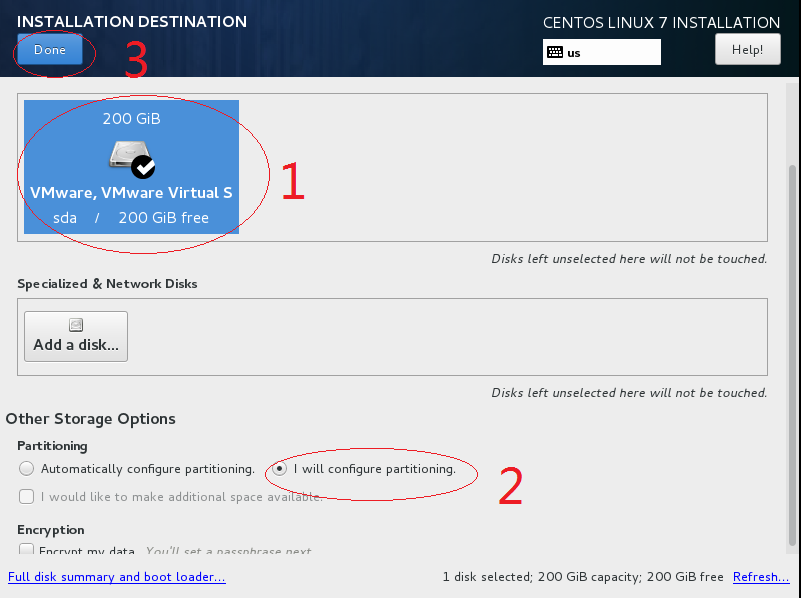Select the 200 GiB VMware Virtual disk tile
The image size is (801, 598).
point(131,167)
